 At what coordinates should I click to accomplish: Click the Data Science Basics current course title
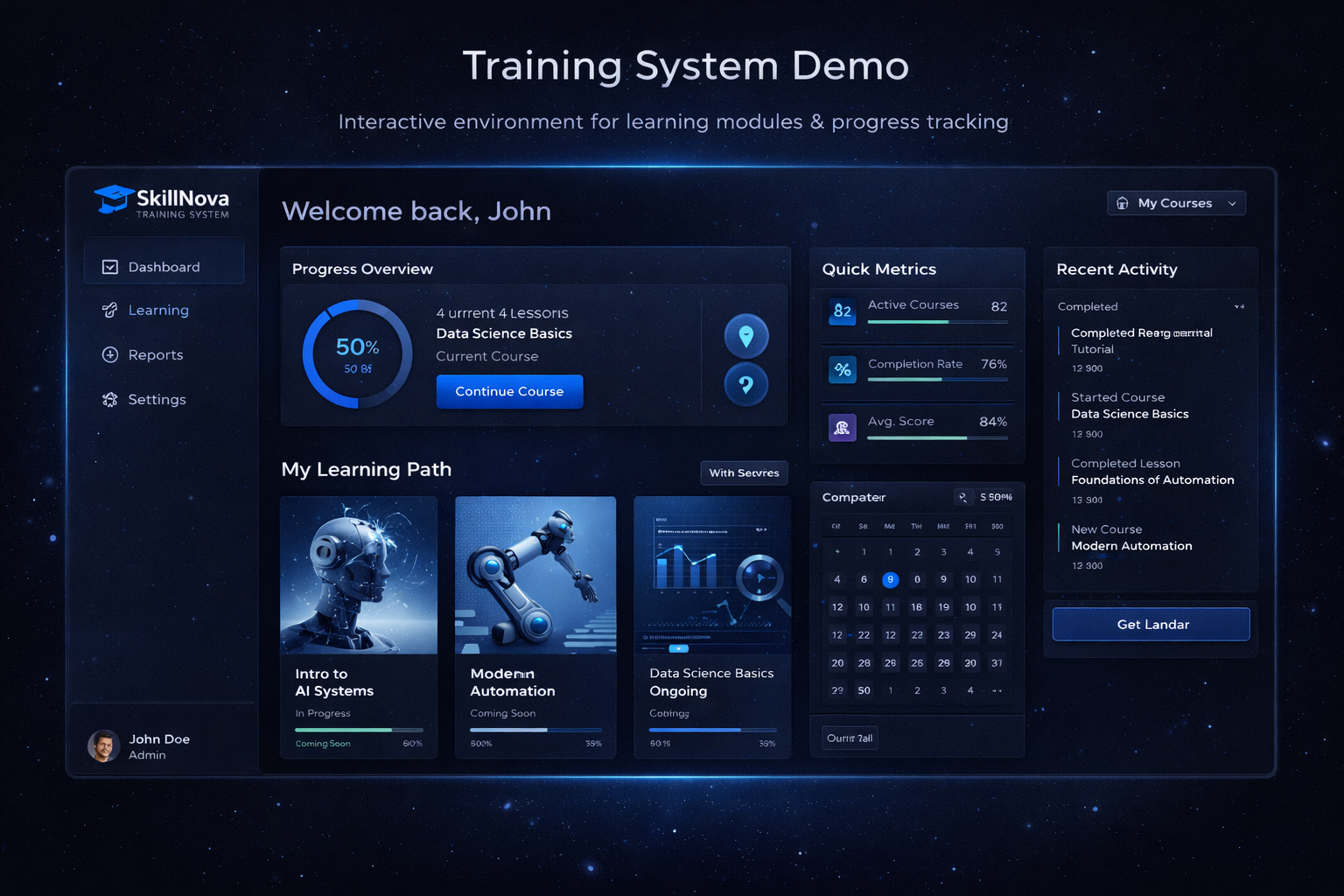pos(504,333)
